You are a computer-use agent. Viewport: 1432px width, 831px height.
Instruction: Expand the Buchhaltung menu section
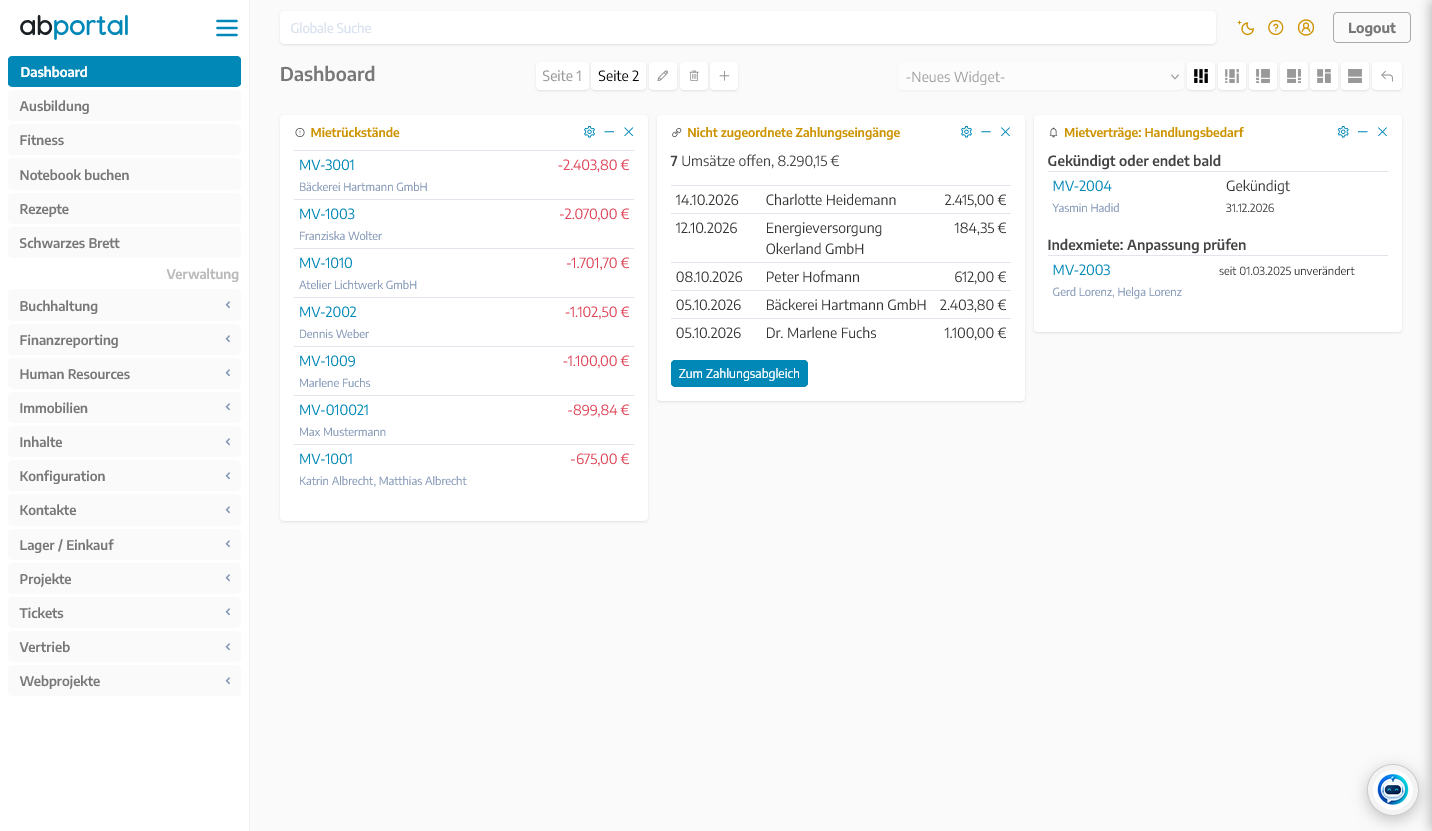point(124,306)
